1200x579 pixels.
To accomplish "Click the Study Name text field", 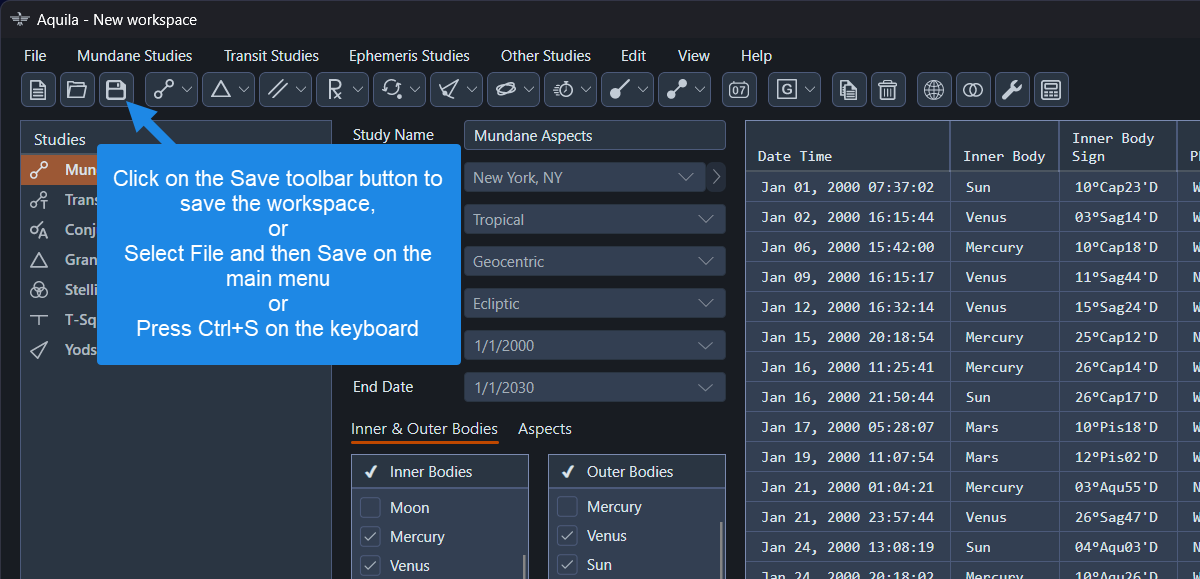I will tap(594, 136).
